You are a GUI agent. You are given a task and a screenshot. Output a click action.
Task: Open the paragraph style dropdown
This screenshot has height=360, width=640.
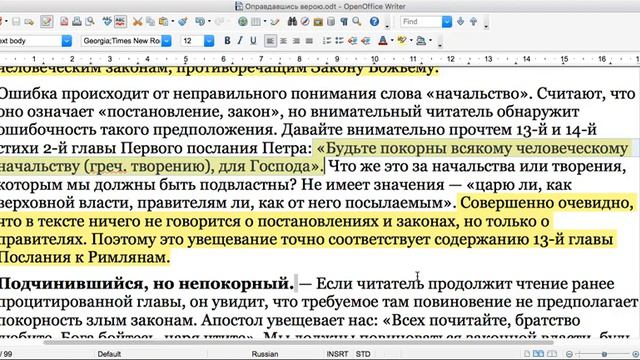(x=67, y=41)
